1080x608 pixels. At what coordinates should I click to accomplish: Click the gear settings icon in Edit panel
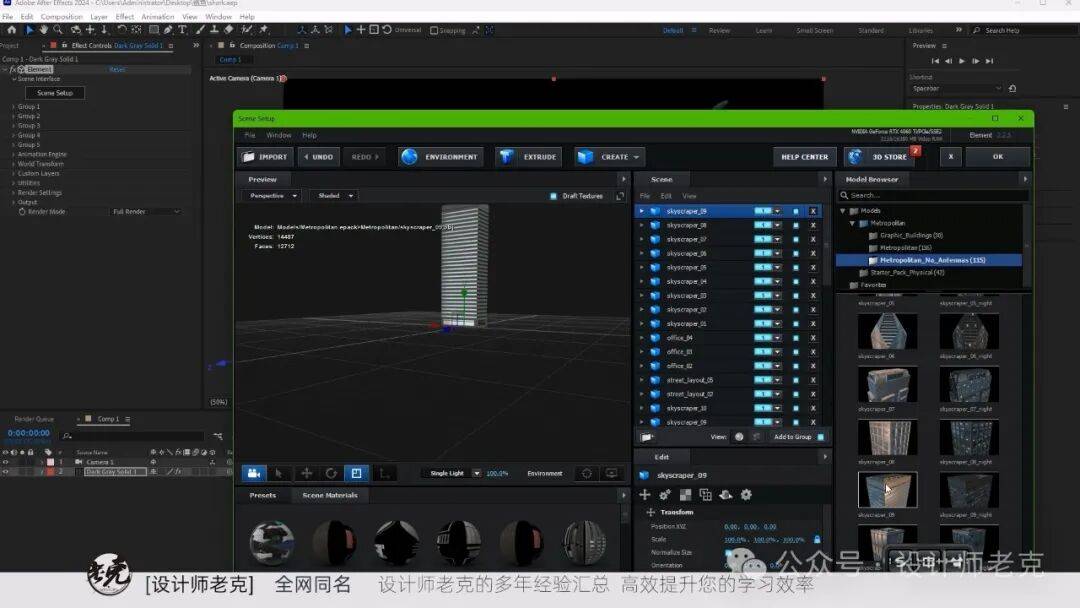click(x=746, y=495)
